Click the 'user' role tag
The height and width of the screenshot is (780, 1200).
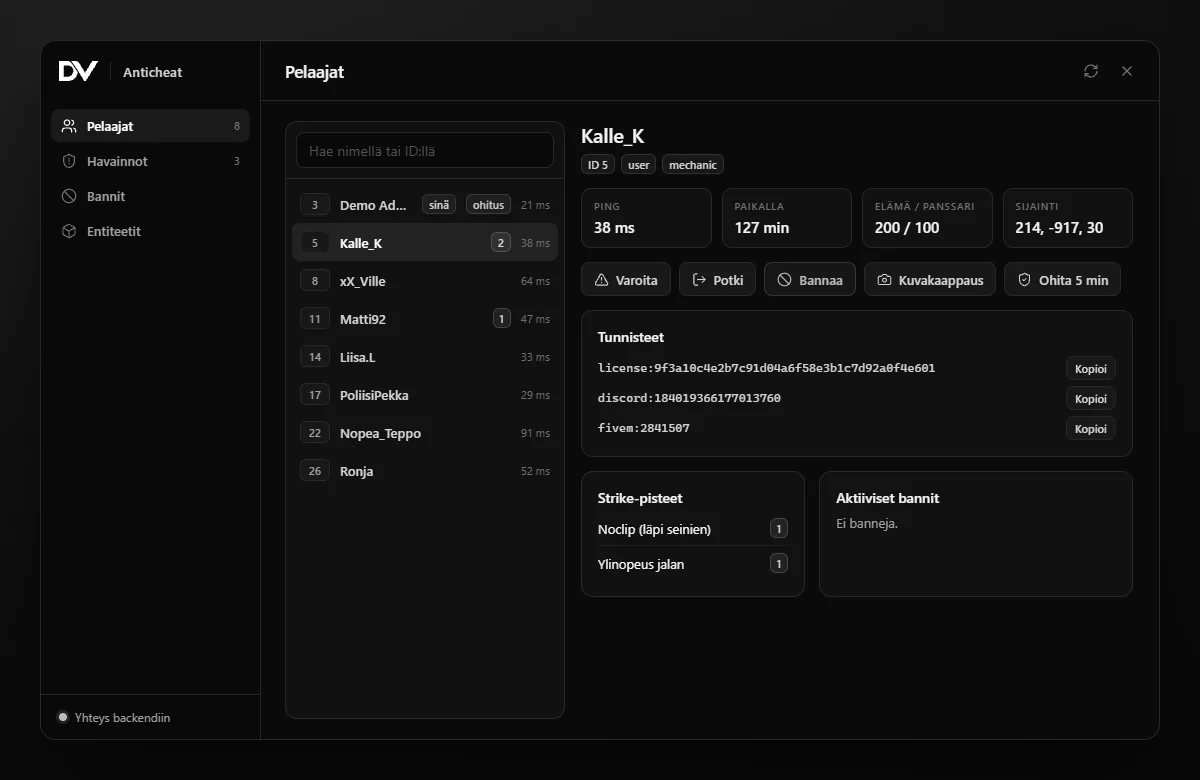click(638, 165)
